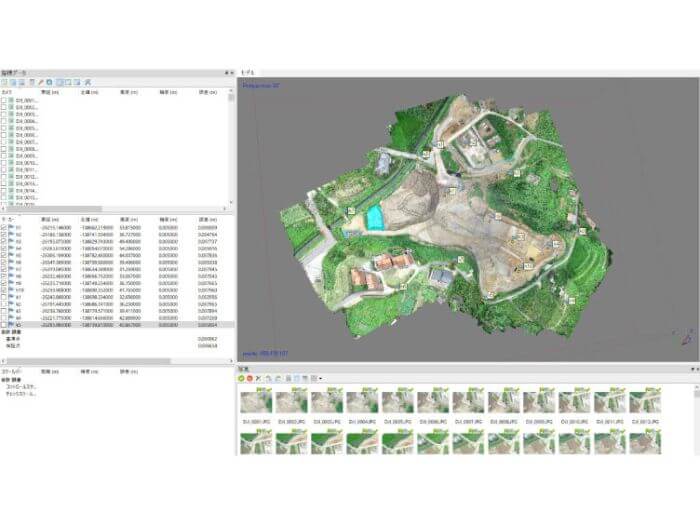Click the cyan shape polygon on the model
The image size is (700, 525).
(x=374, y=216)
